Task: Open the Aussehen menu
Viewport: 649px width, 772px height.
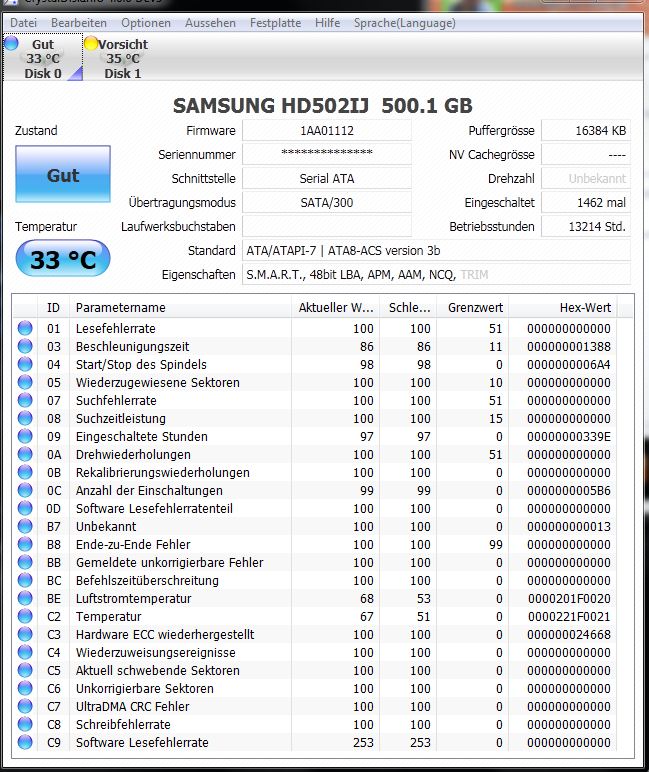Action: point(210,23)
